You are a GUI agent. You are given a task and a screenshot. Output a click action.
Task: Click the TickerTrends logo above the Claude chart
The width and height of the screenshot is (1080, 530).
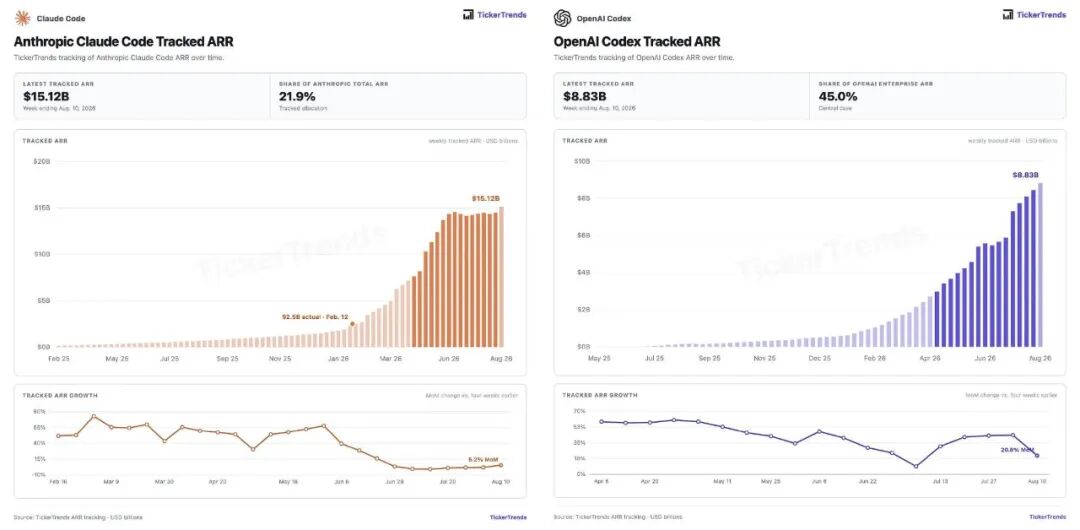pyautogui.click(x=495, y=14)
